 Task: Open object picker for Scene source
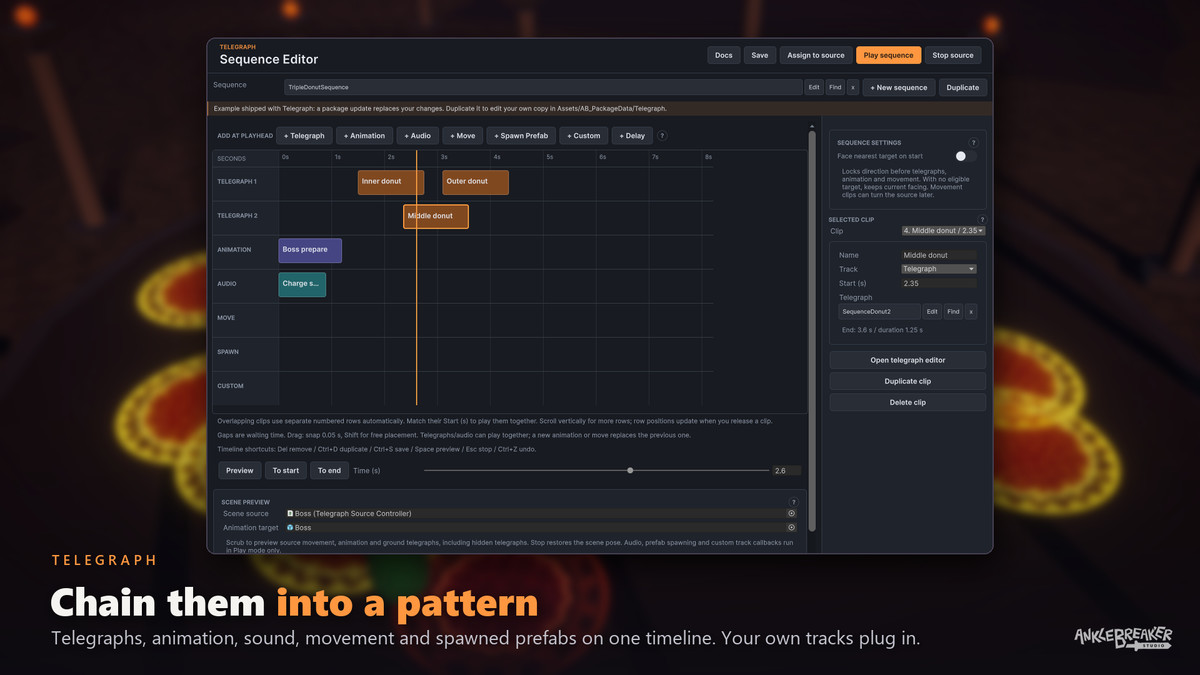791,514
